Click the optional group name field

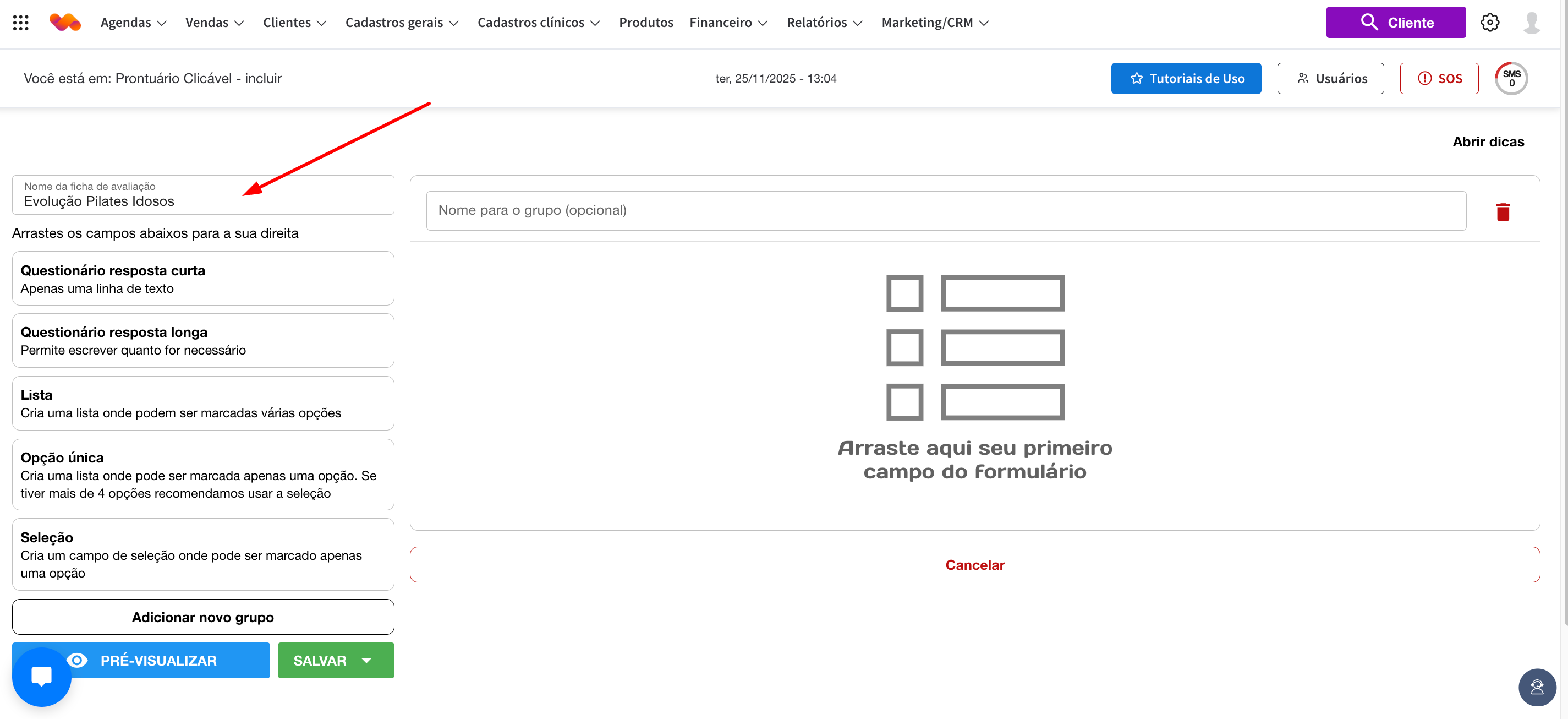click(945, 210)
